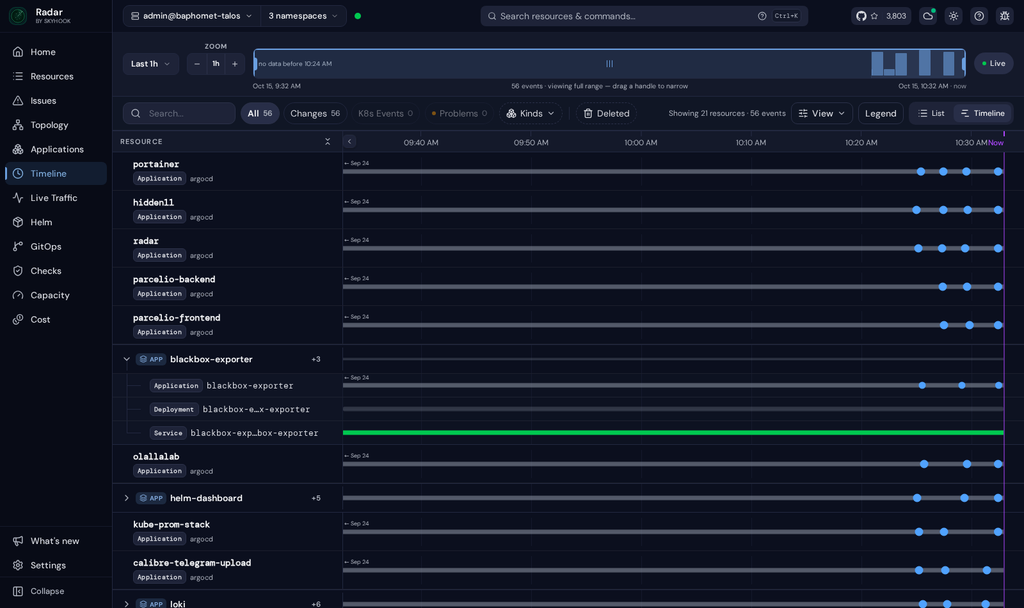Select the radar application row
This screenshot has width=1024, height=608.
(x=227, y=248)
